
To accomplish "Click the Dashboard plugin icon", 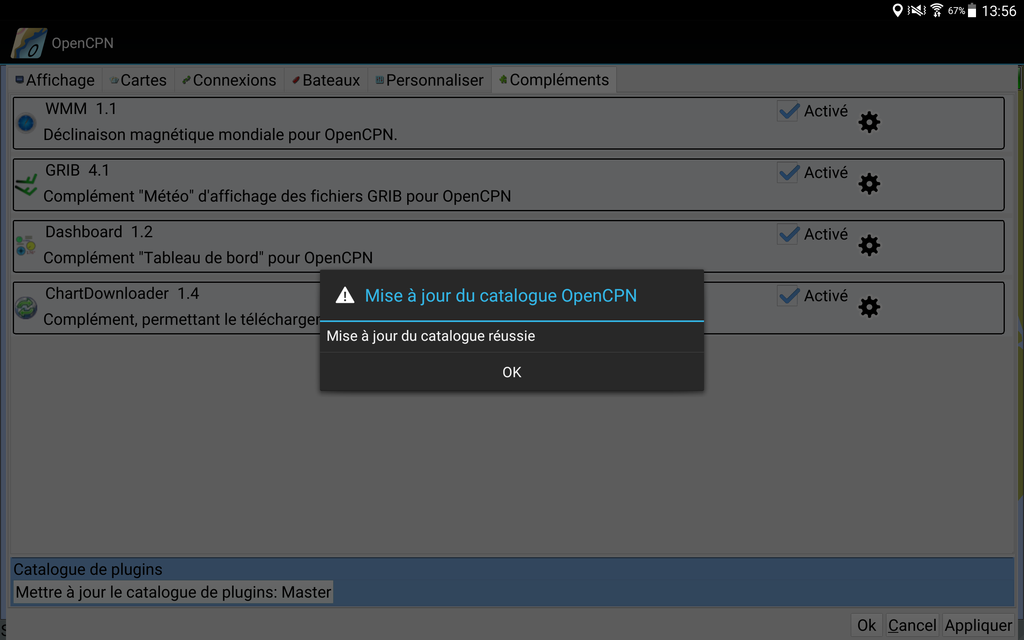I will pos(26,246).
